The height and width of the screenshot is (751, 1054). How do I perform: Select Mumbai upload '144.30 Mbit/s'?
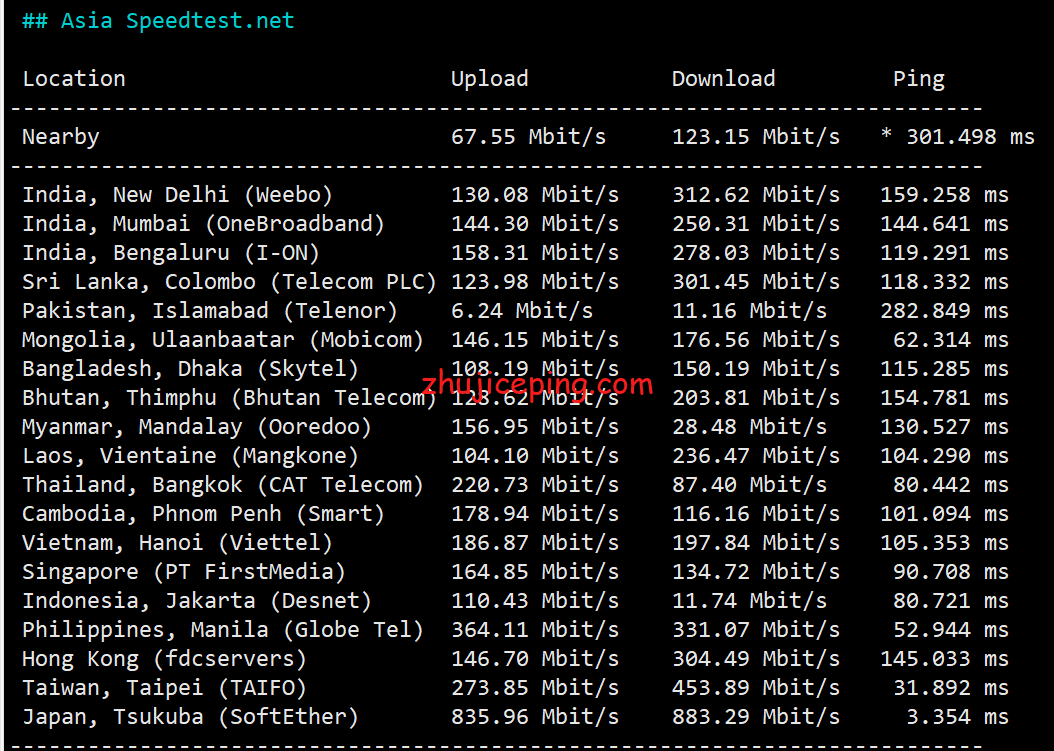535,224
